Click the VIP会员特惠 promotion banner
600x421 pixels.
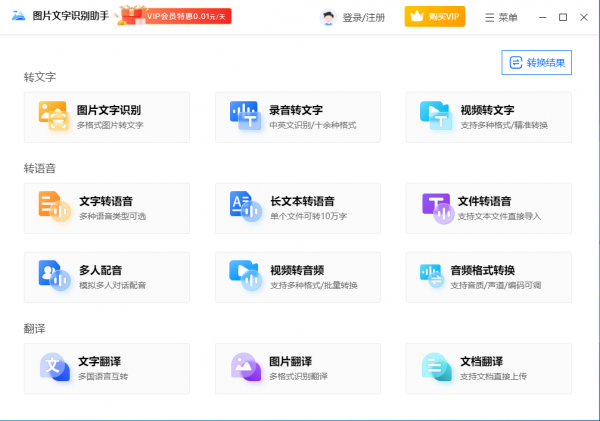pyautogui.click(x=175, y=16)
